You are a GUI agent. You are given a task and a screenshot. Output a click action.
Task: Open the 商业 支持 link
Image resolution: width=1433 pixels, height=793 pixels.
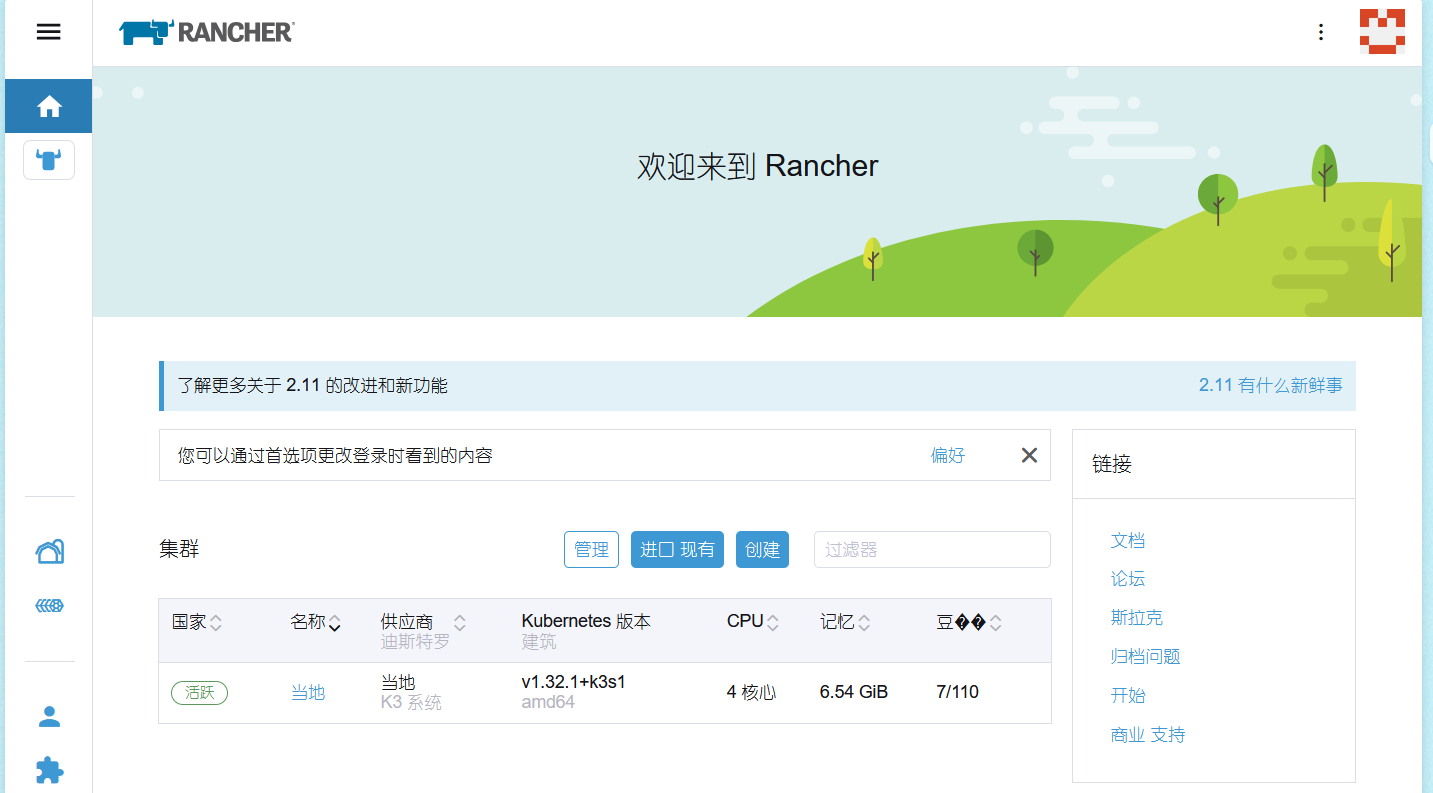(x=1147, y=735)
